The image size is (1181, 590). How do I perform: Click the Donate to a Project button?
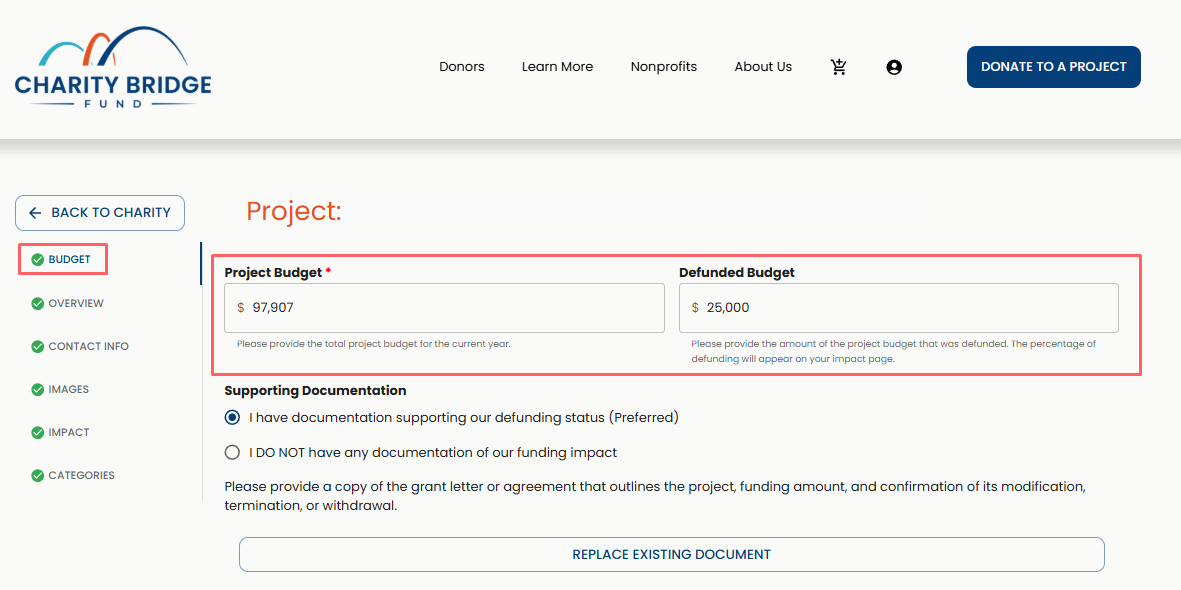(1054, 67)
